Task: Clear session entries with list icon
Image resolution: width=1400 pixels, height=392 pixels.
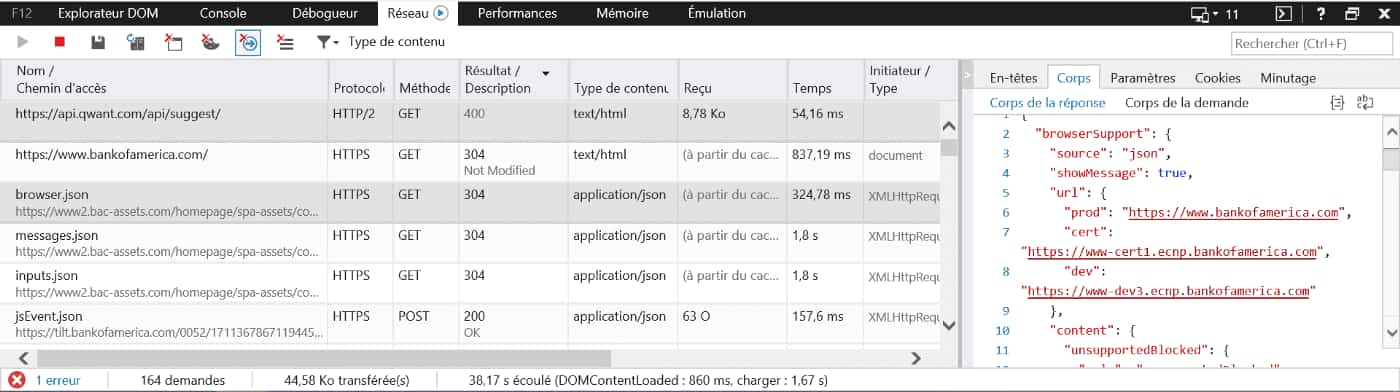Action: (x=285, y=42)
